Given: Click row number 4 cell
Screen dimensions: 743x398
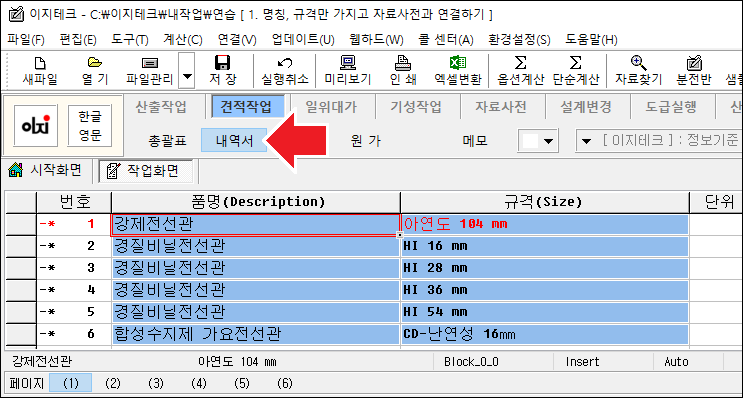Looking at the screenshot, I should tap(74, 290).
